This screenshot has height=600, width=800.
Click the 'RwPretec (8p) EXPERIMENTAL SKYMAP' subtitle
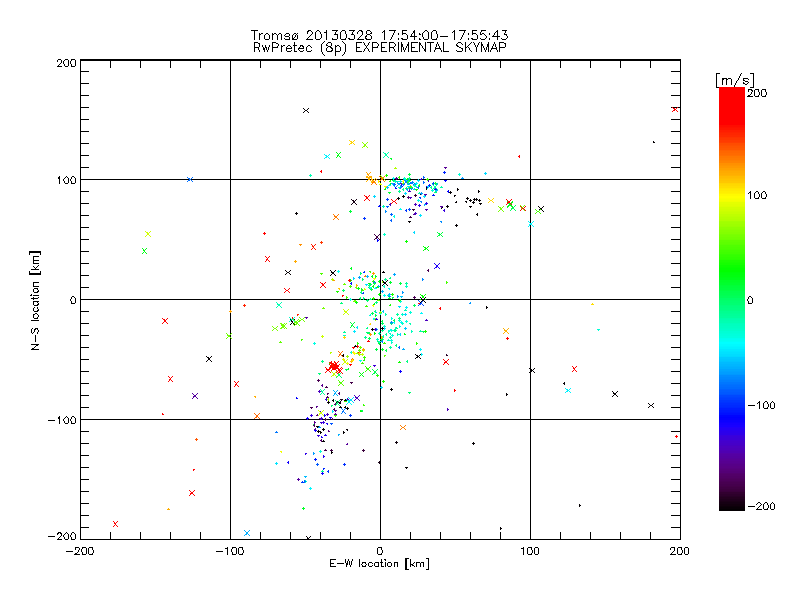tap(380, 47)
